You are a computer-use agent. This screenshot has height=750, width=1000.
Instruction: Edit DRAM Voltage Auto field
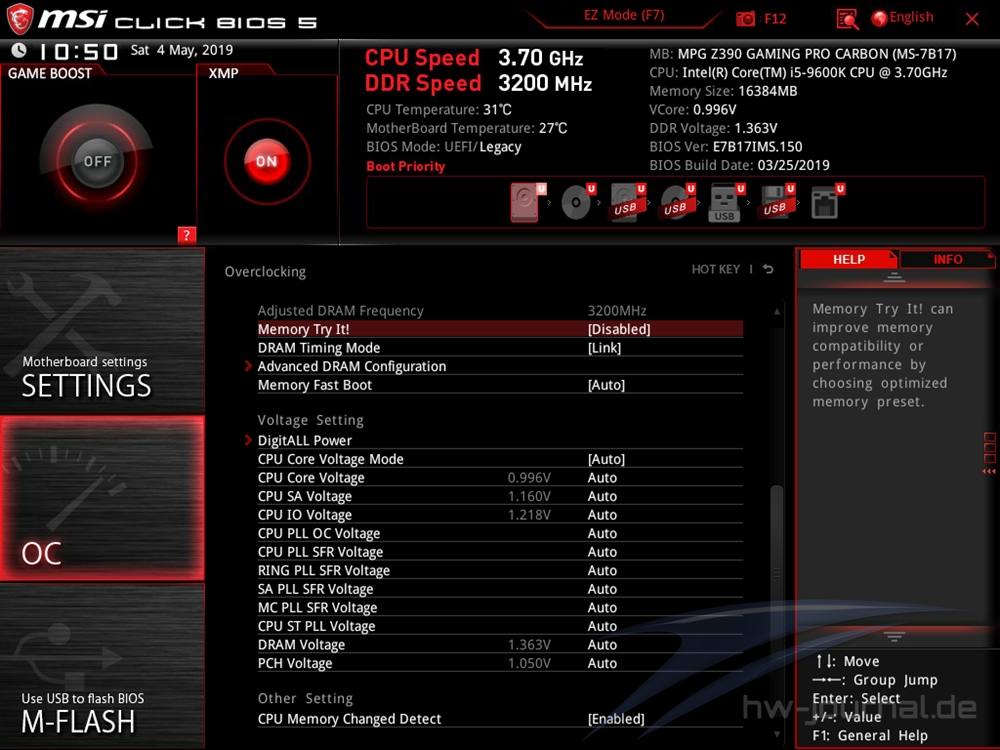602,645
